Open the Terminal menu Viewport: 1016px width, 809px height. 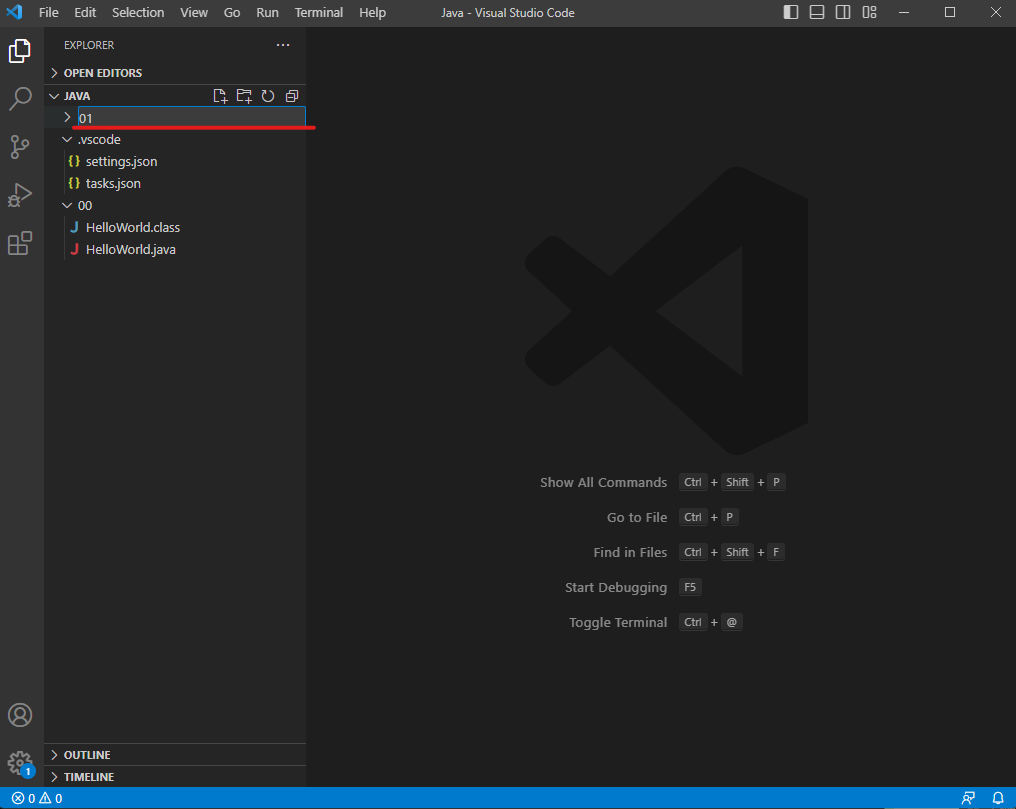click(318, 13)
